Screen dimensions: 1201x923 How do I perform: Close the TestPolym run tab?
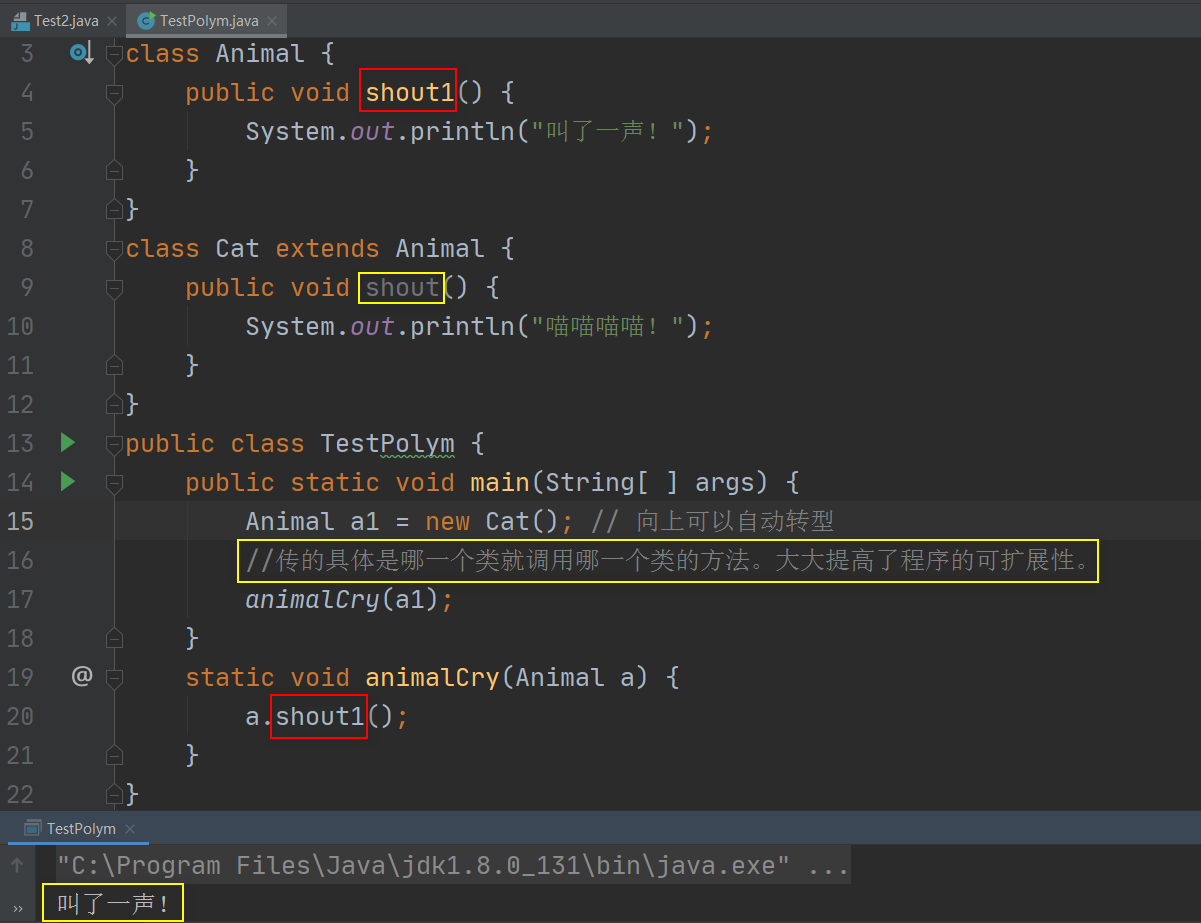click(x=130, y=829)
